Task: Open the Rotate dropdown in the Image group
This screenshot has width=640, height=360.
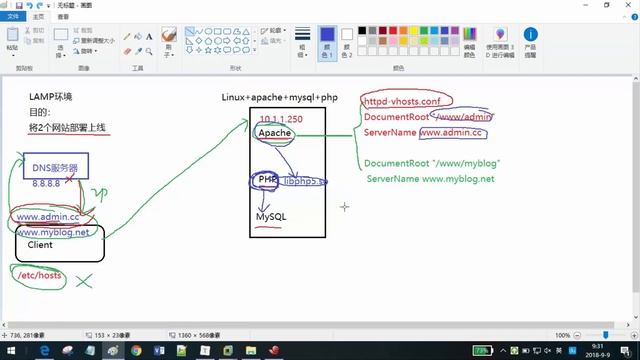Action: pos(85,51)
